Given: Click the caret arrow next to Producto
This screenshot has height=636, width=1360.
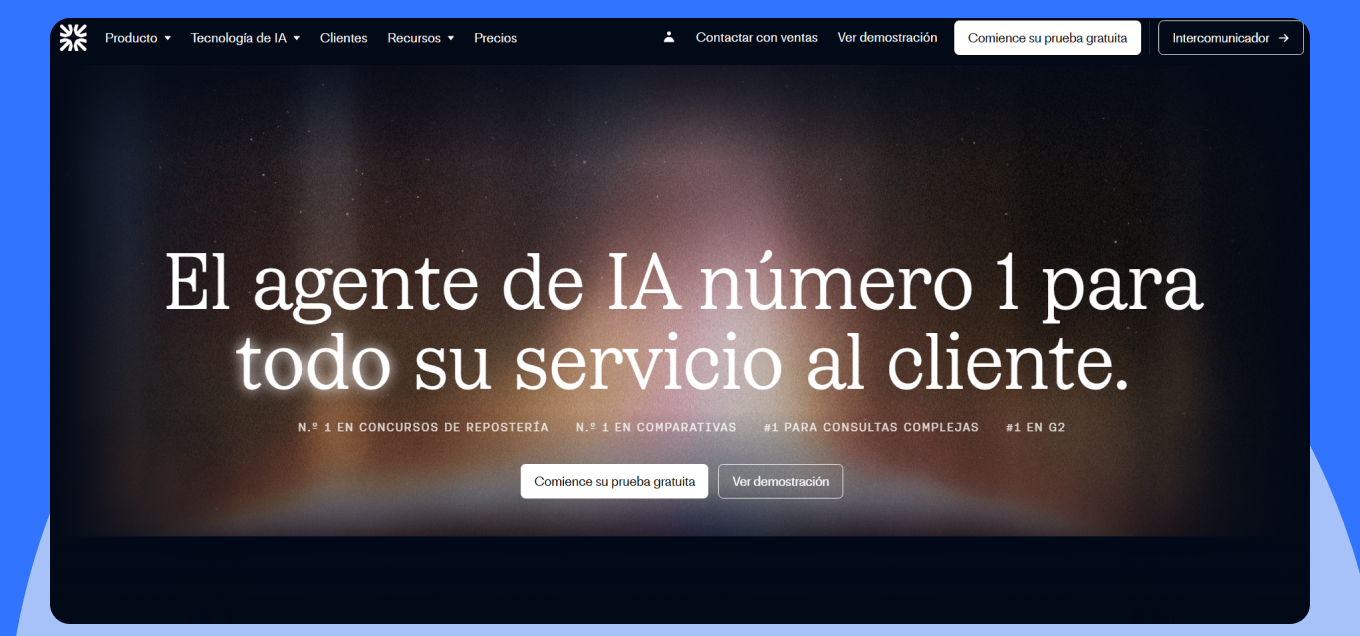Looking at the screenshot, I should click(168, 38).
